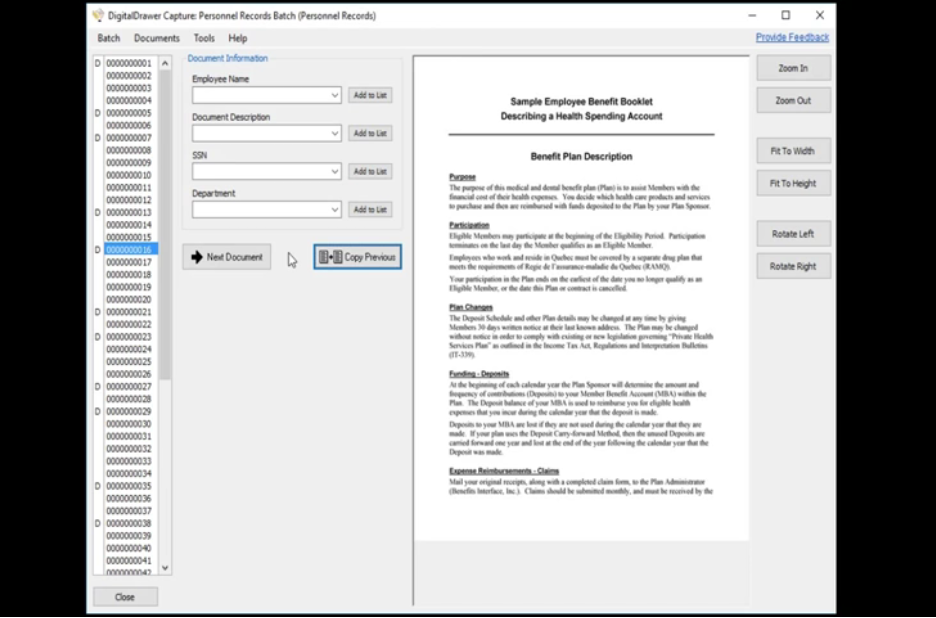Open the Help menu
Viewport: 936px width, 618px height.
click(x=237, y=38)
